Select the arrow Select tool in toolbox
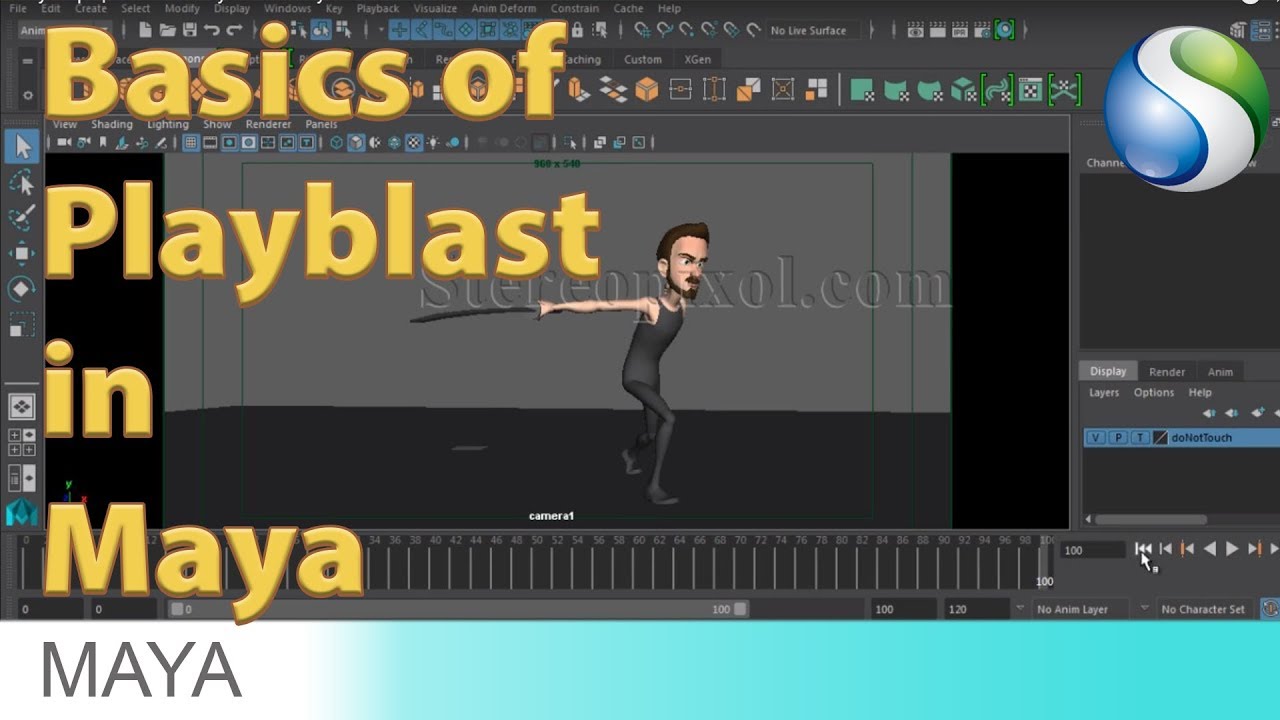1280x720 pixels. (22, 148)
